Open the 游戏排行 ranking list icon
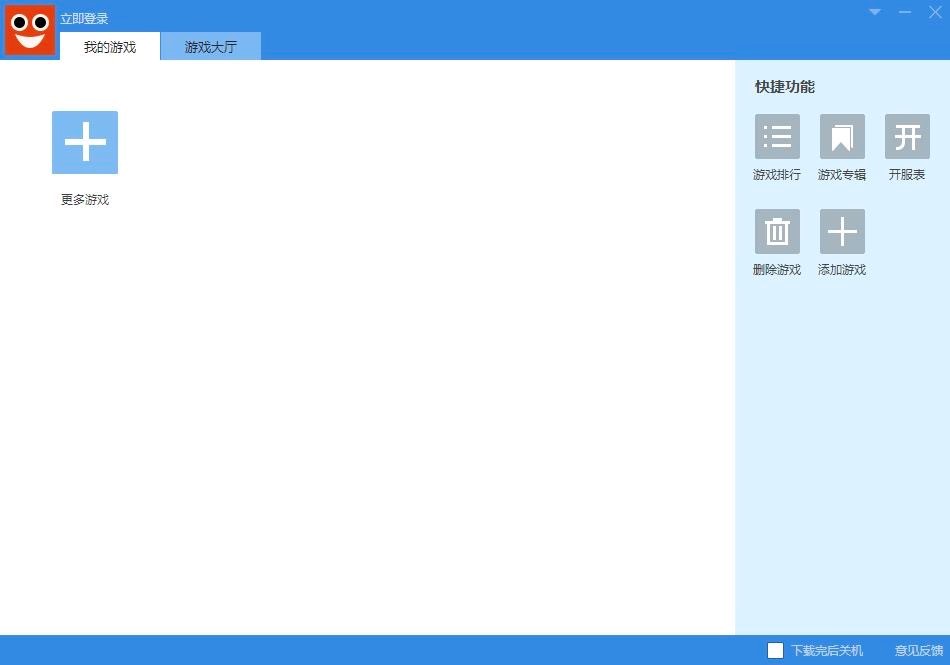This screenshot has width=950, height=665. pyautogui.click(x=777, y=136)
